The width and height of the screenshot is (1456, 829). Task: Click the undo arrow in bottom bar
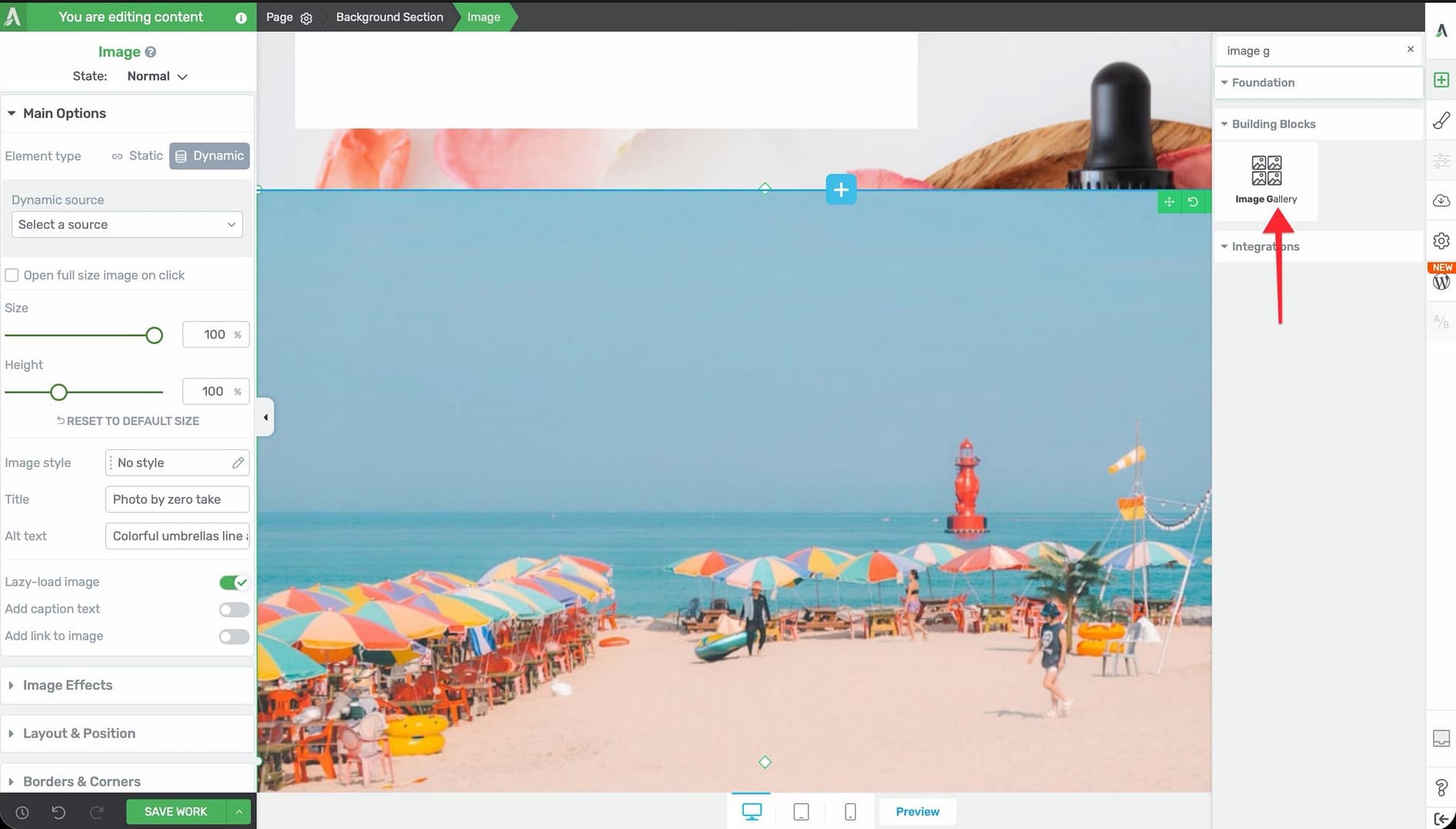(x=58, y=812)
